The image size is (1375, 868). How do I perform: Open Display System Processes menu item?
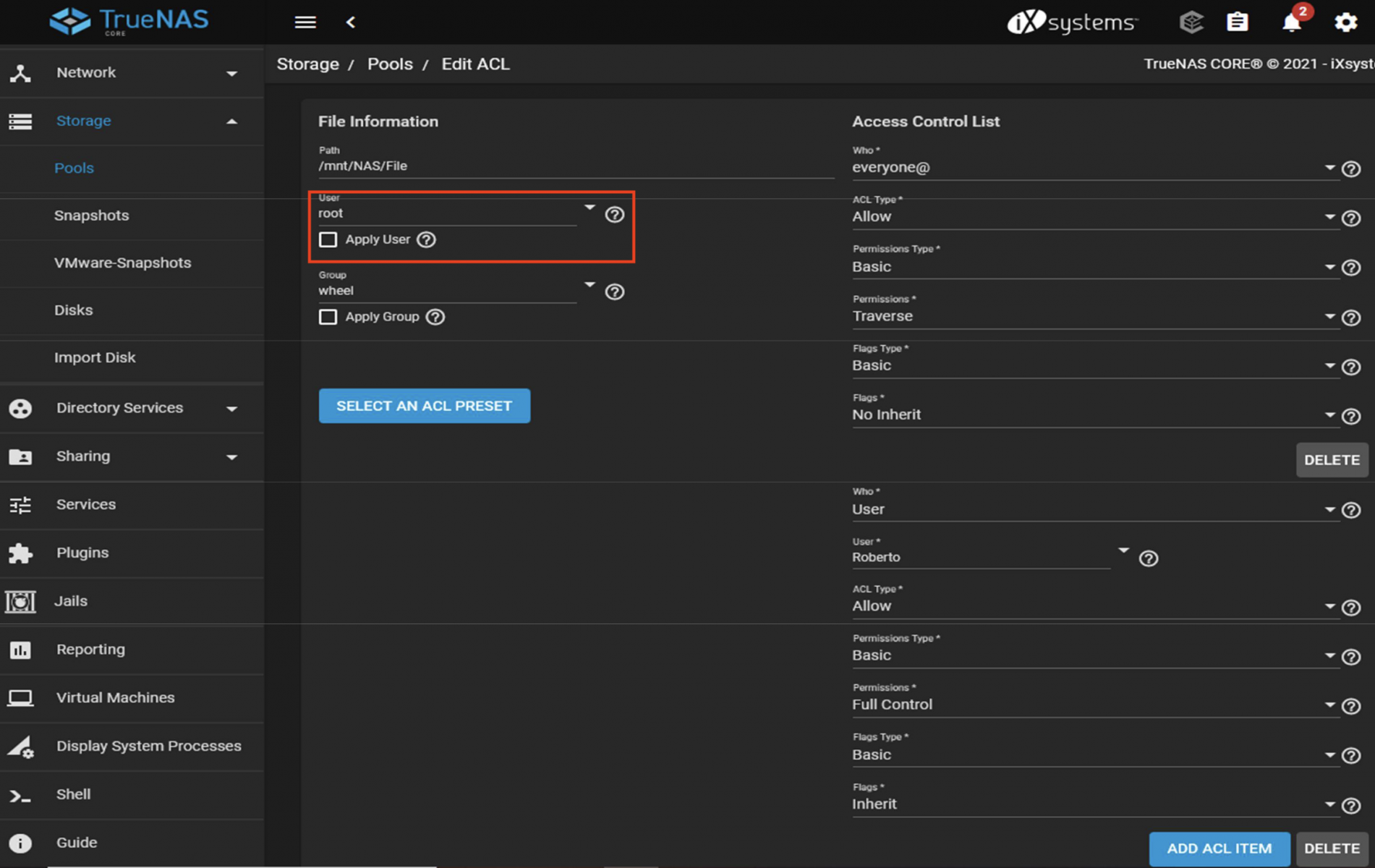132,747
